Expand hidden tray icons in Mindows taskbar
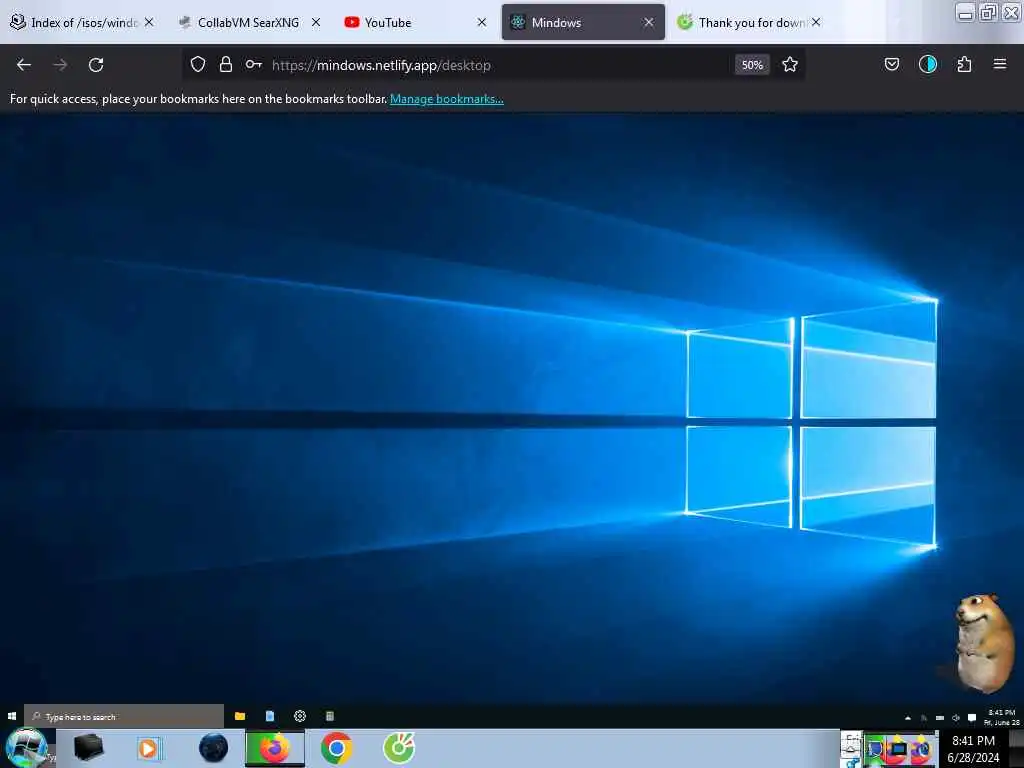Screen dimensions: 1024x768 908,718
